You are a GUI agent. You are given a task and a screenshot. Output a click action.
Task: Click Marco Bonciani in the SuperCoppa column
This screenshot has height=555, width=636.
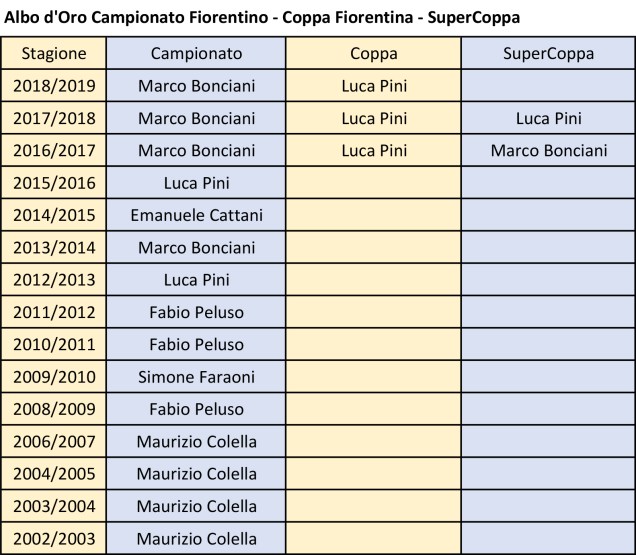(x=547, y=151)
